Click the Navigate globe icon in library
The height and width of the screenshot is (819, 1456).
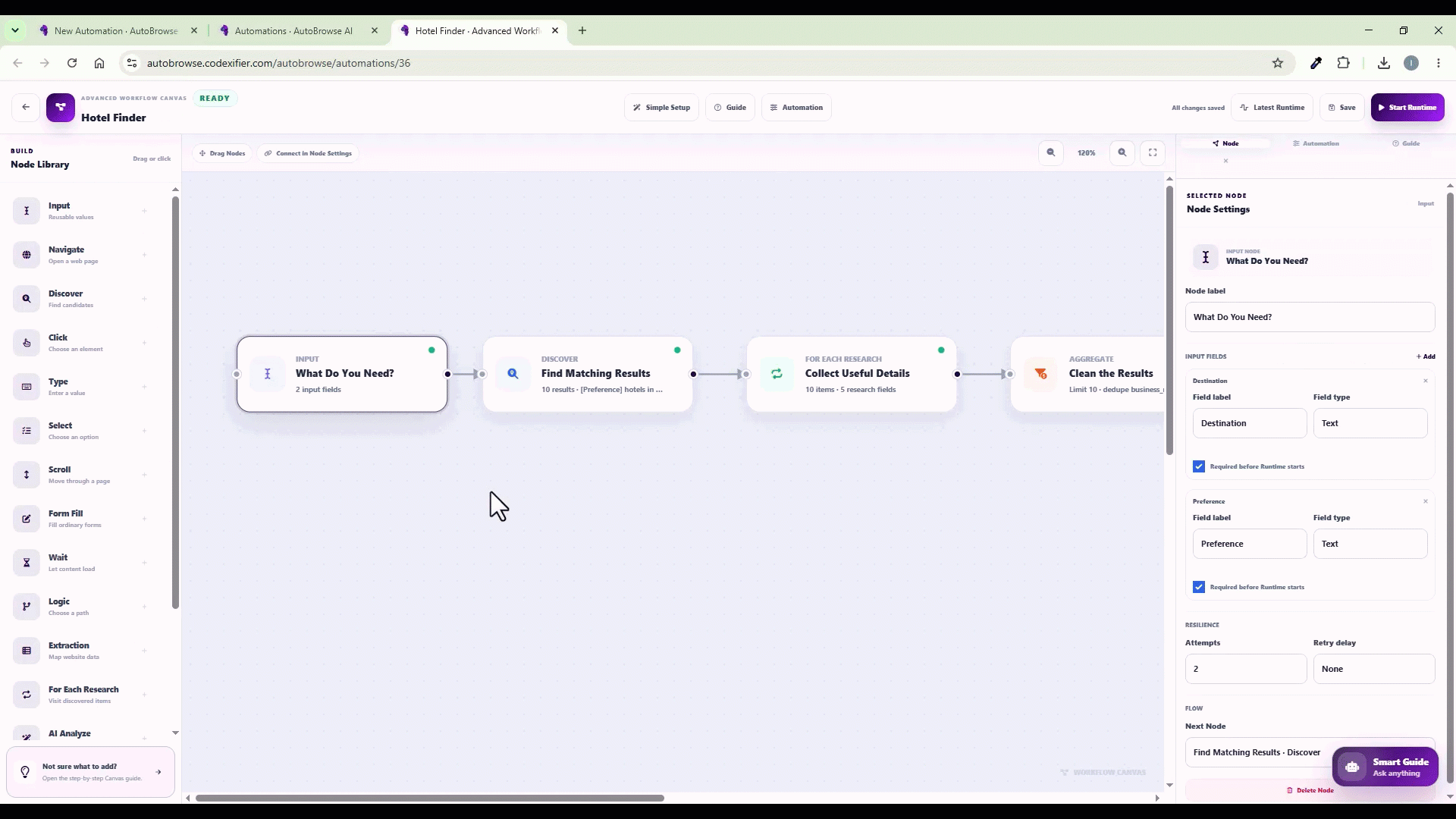pyautogui.click(x=27, y=255)
